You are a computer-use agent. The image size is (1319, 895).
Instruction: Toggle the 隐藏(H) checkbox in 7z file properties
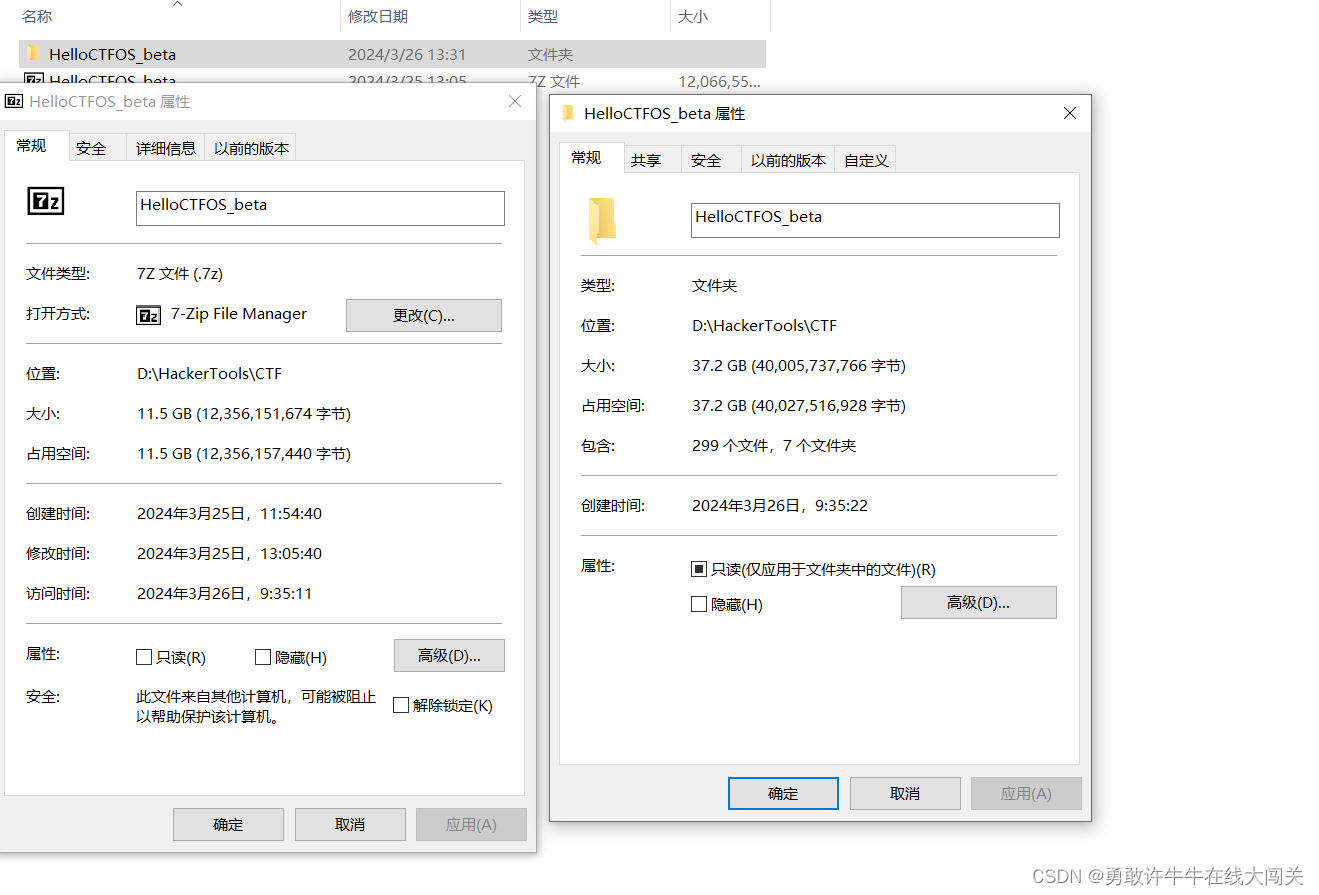click(263, 657)
